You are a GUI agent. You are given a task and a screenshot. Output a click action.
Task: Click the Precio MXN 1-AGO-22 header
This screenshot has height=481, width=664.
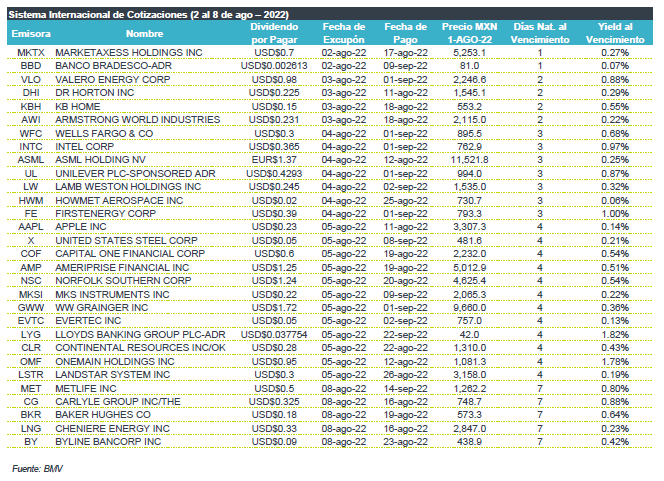(470, 33)
